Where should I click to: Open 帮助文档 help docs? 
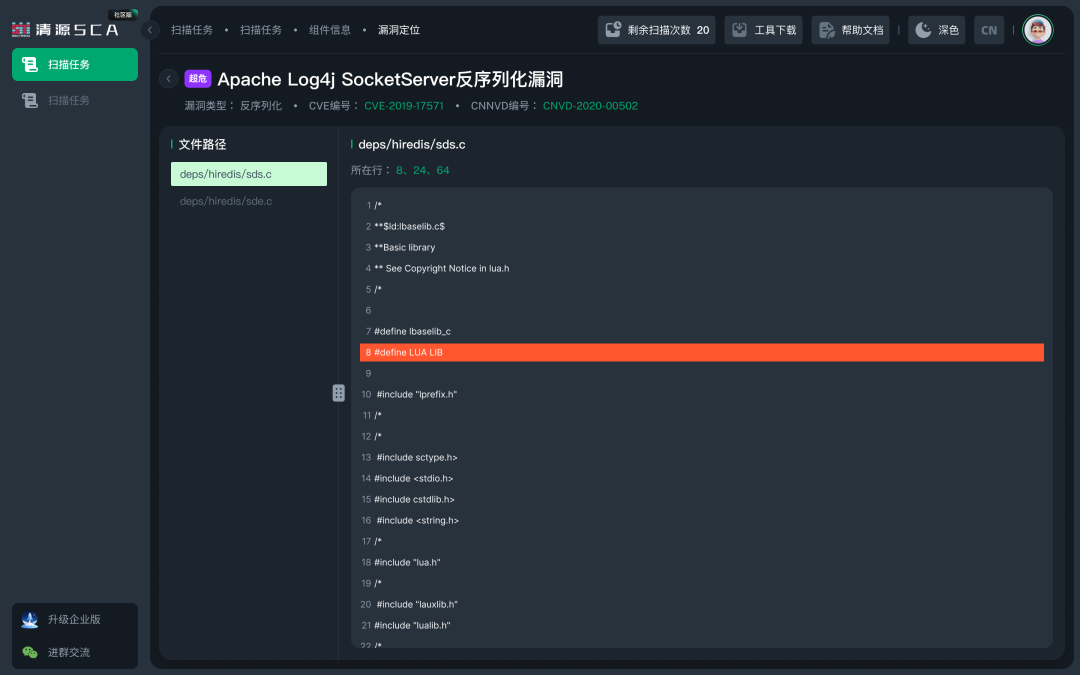[x=851, y=30]
